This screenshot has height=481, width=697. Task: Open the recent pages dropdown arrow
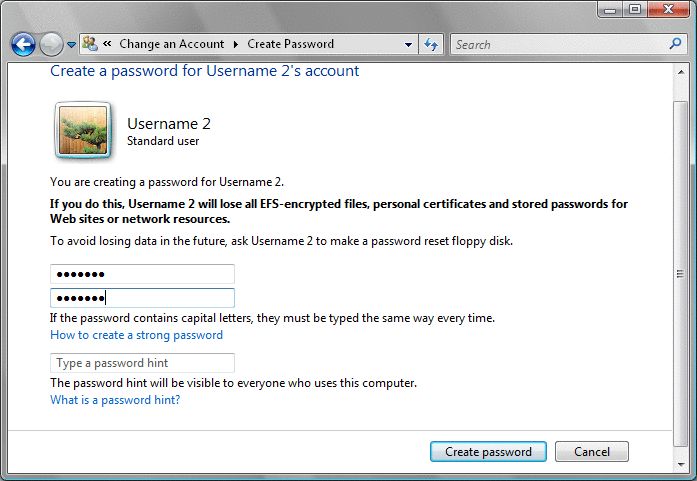tap(71, 45)
